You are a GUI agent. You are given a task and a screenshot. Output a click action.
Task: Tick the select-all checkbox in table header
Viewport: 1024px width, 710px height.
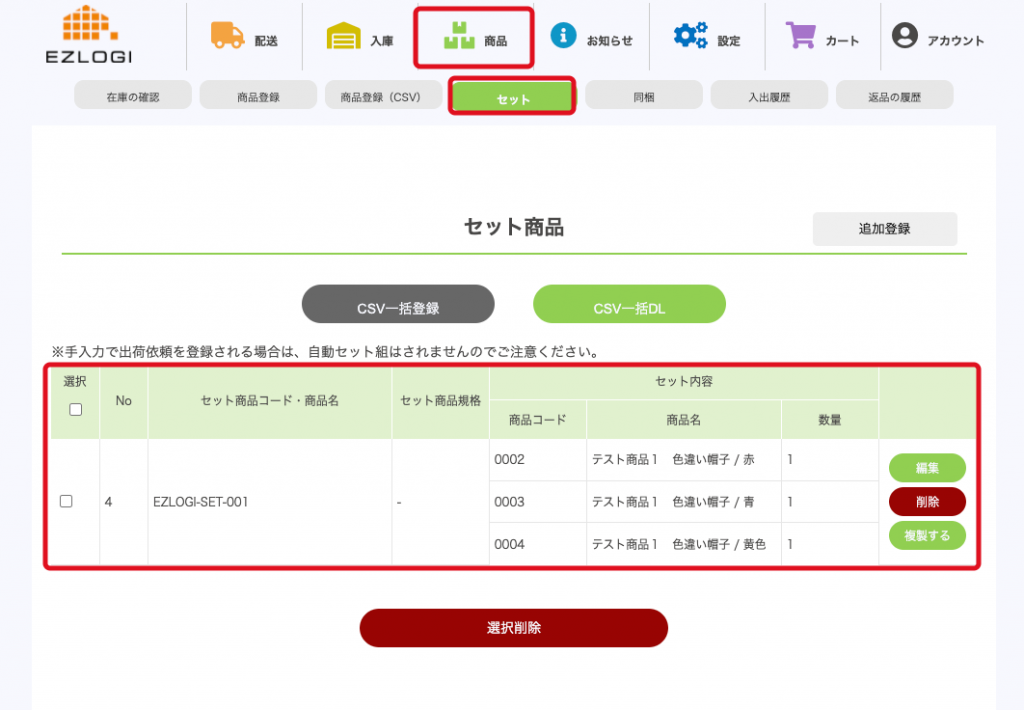pyautogui.click(x=75, y=409)
